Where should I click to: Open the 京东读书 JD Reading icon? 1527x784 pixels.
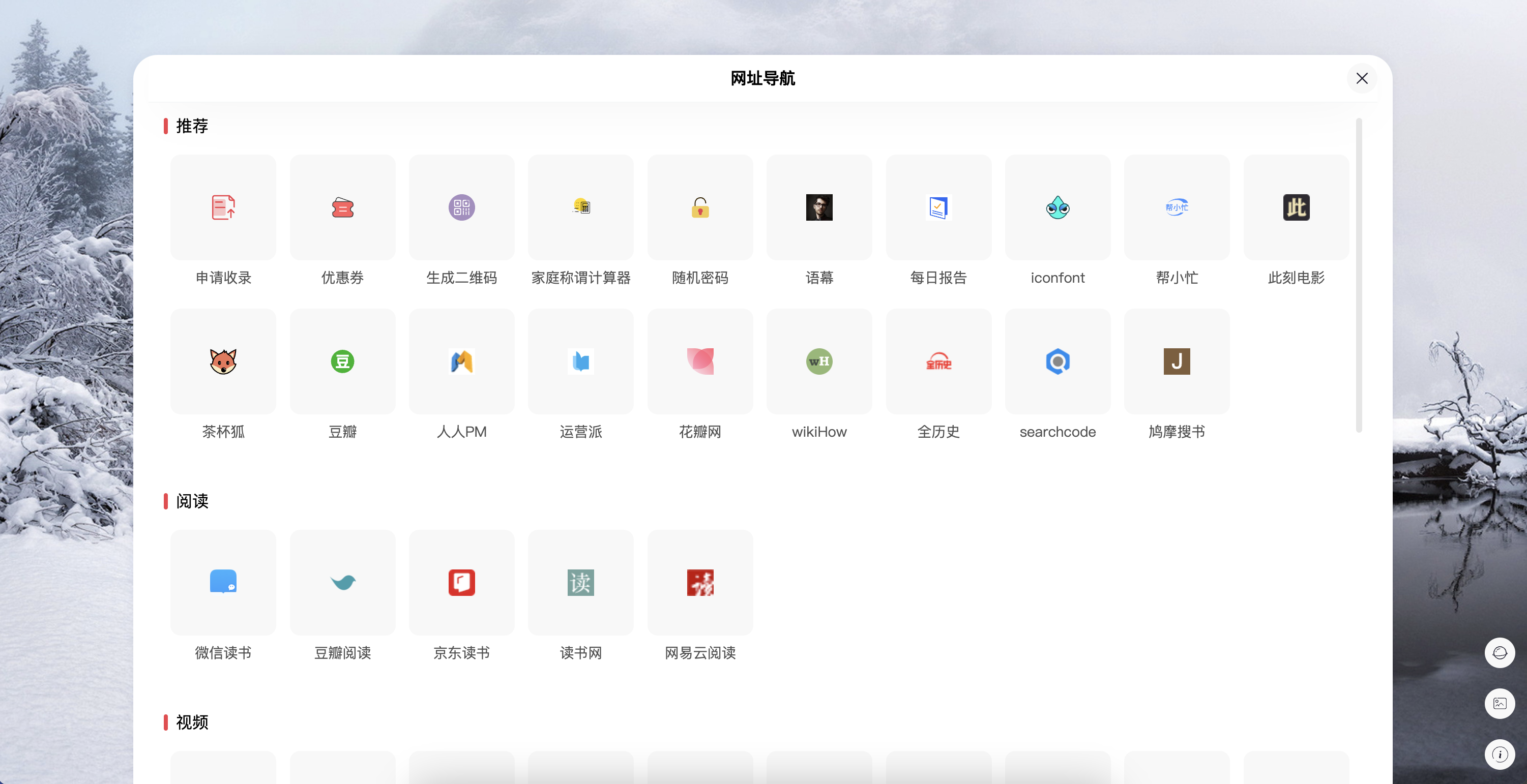461,582
